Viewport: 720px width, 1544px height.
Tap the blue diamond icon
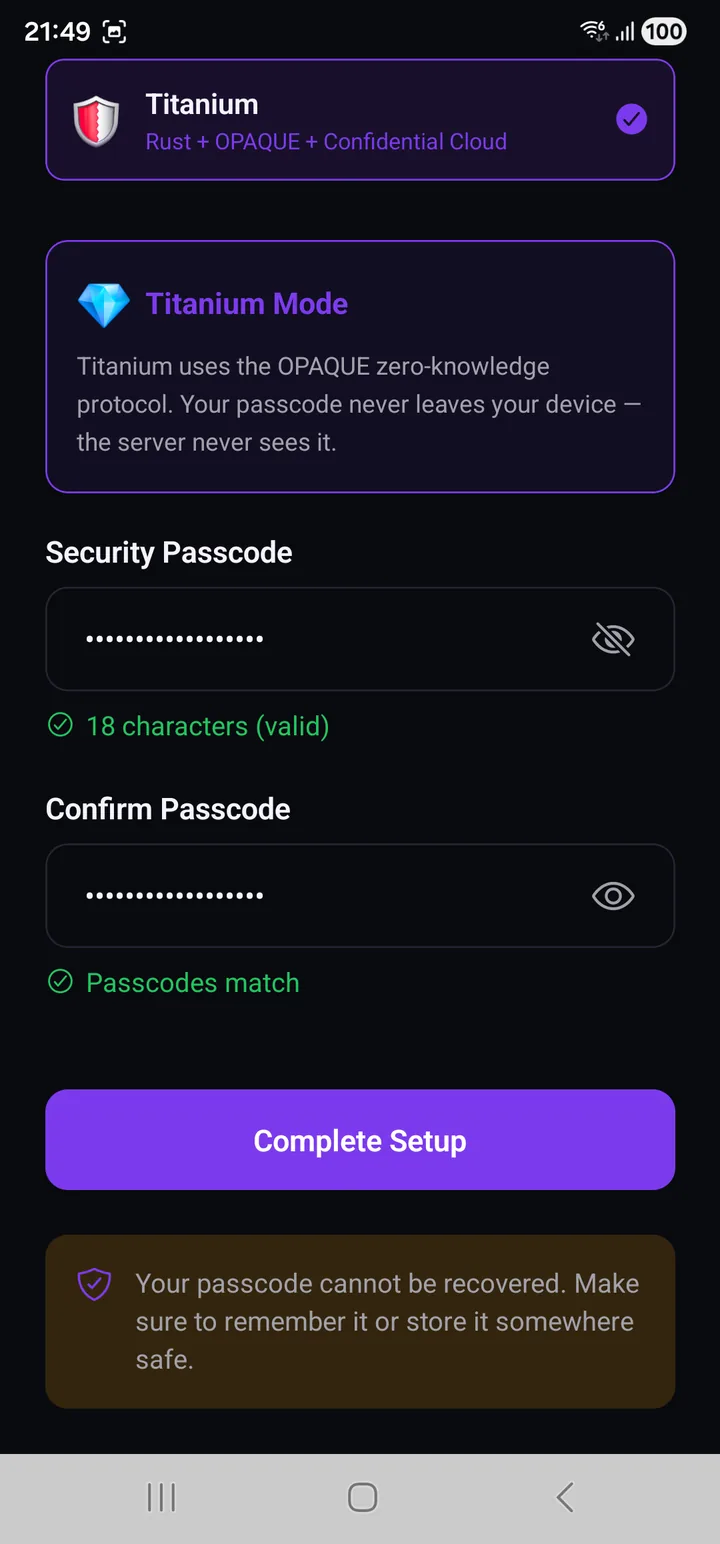[104, 305]
